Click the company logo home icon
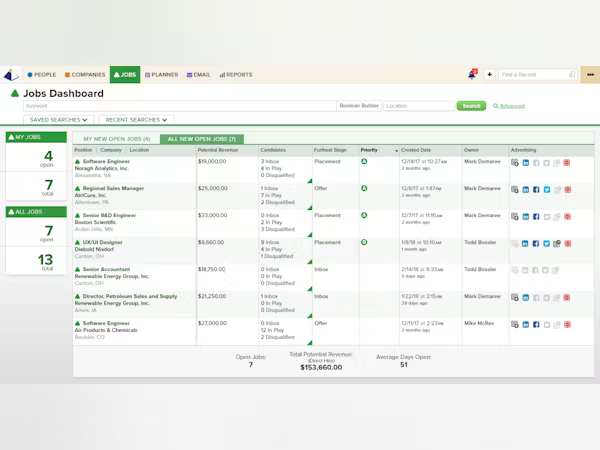600x450 pixels. (11, 75)
